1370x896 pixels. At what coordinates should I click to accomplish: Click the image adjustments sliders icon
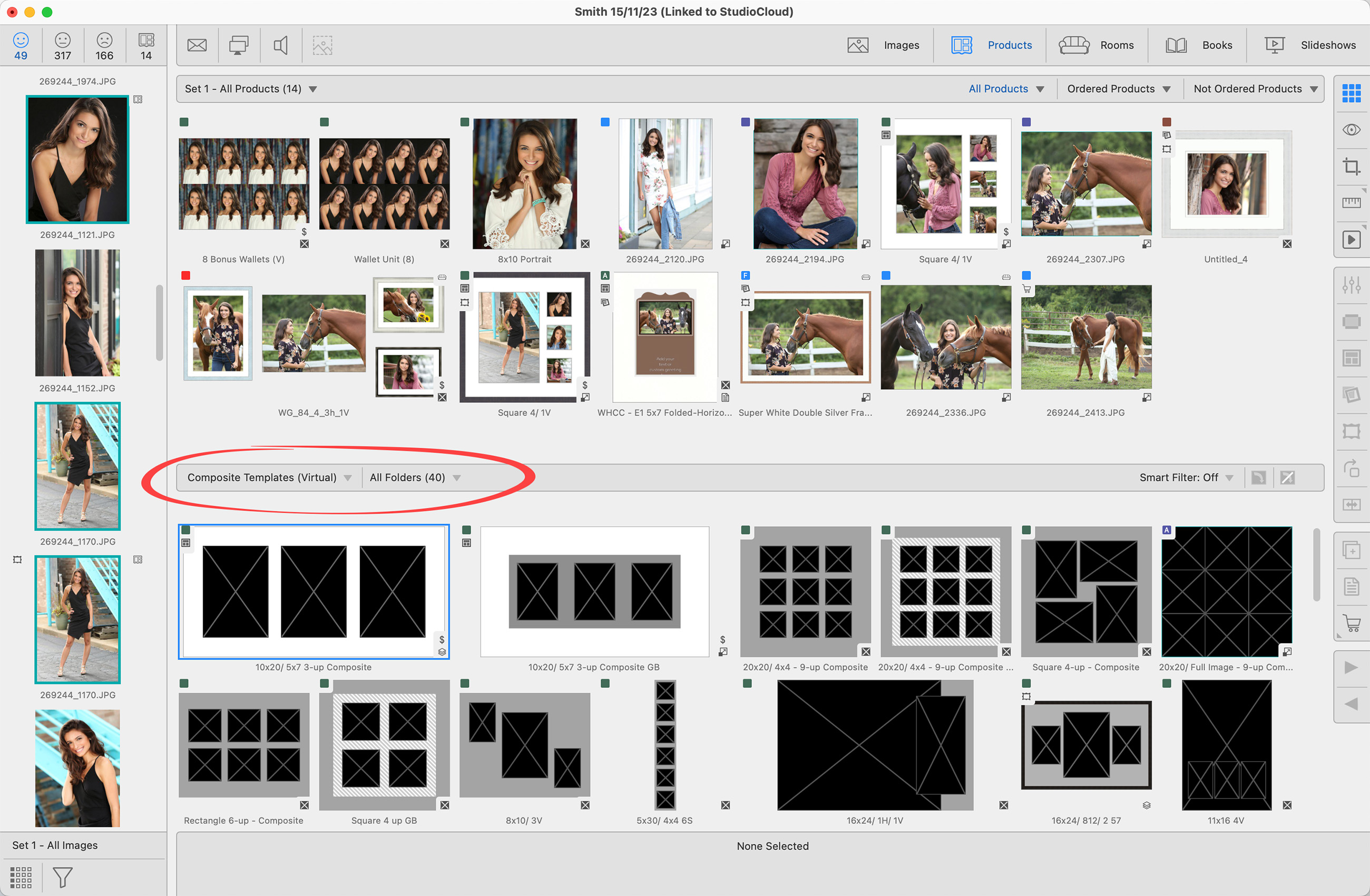pos(1351,284)
